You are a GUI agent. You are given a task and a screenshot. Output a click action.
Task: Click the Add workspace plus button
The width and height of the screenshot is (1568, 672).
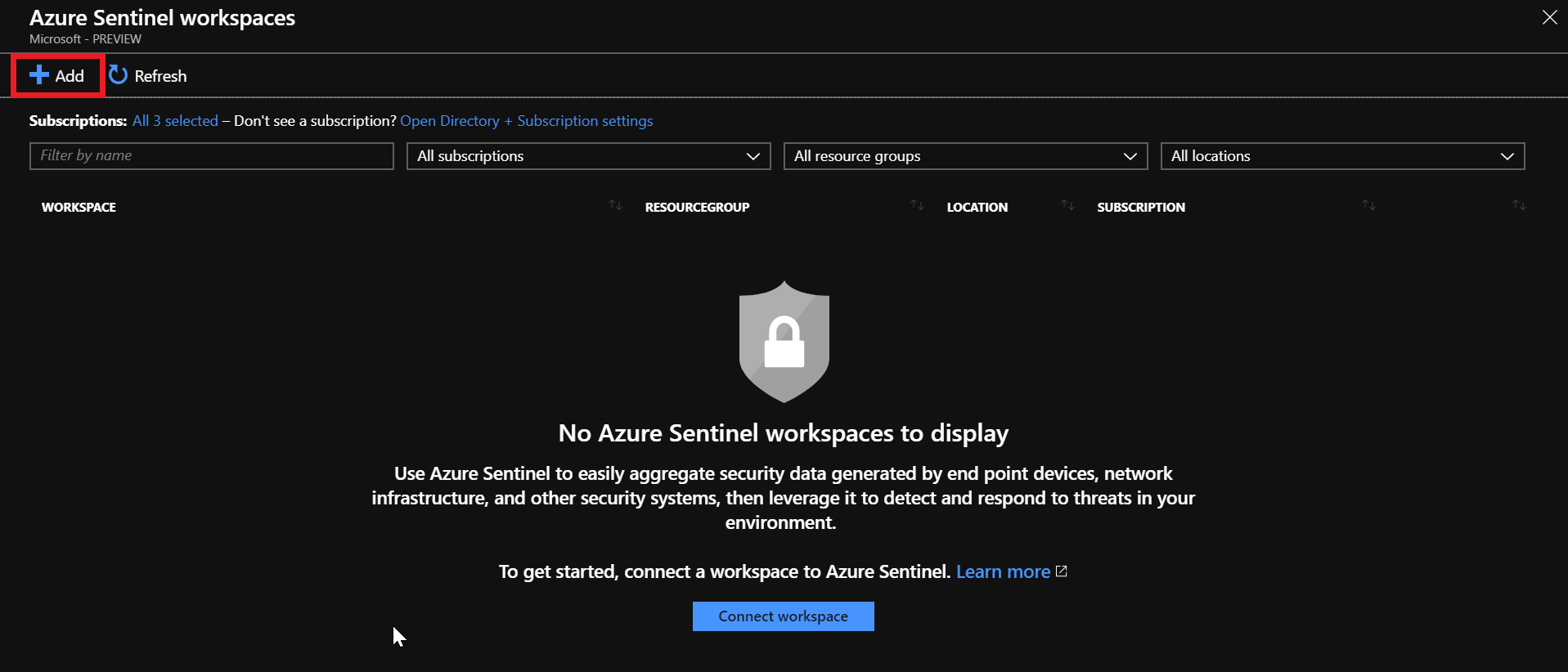point(57,76)
